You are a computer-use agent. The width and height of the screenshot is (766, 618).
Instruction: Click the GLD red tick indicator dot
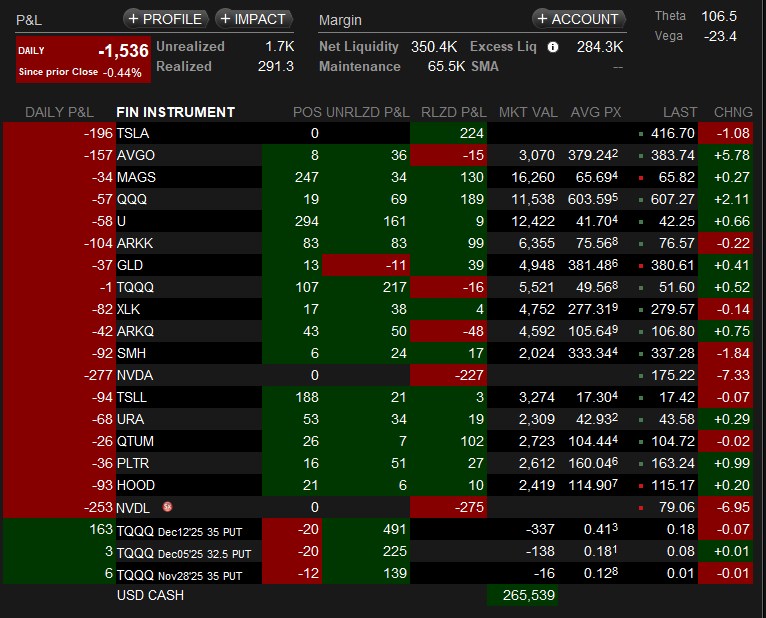[x=641, y=266]
